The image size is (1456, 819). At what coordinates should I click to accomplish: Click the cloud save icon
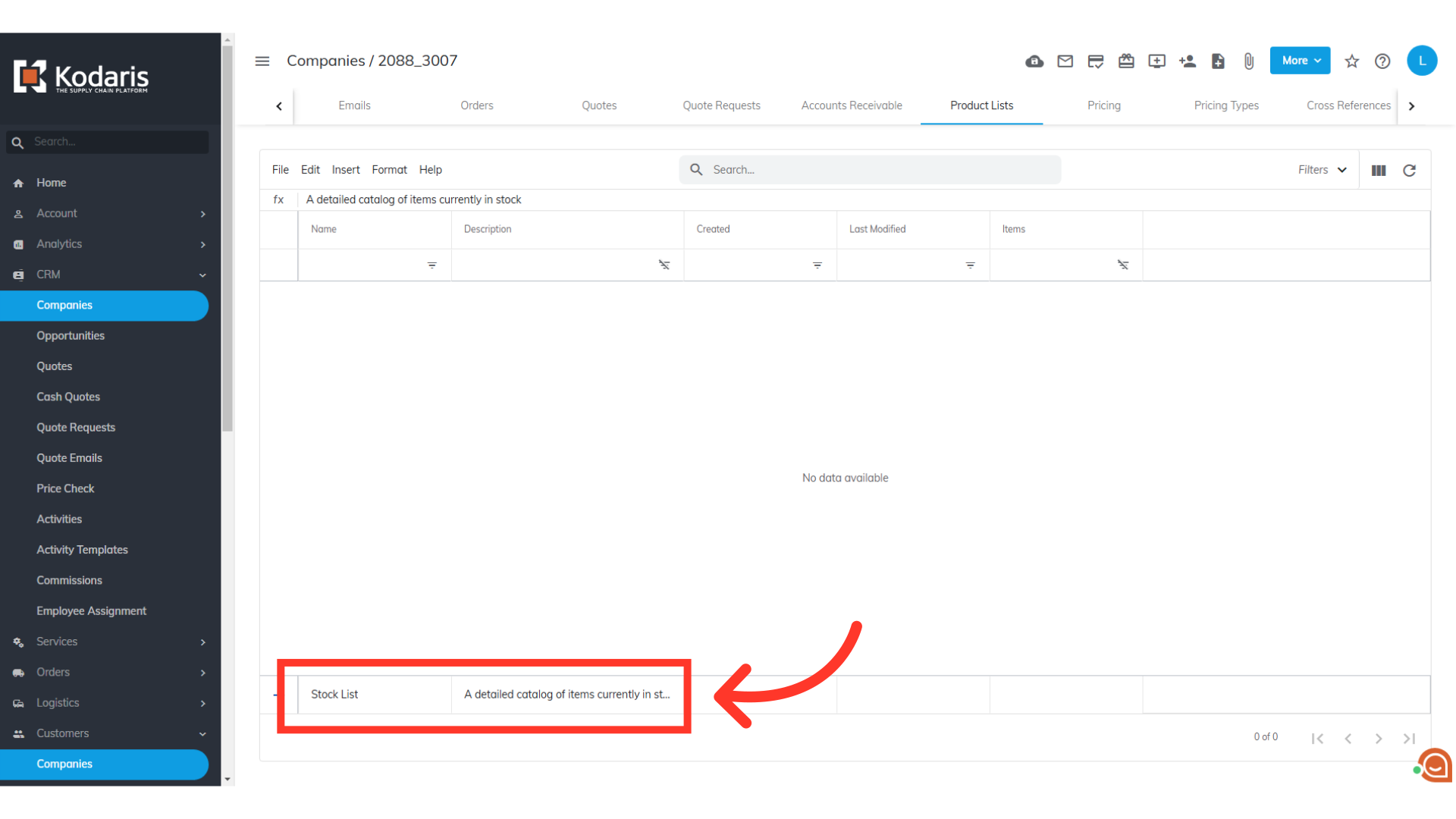pos(1034,61)
